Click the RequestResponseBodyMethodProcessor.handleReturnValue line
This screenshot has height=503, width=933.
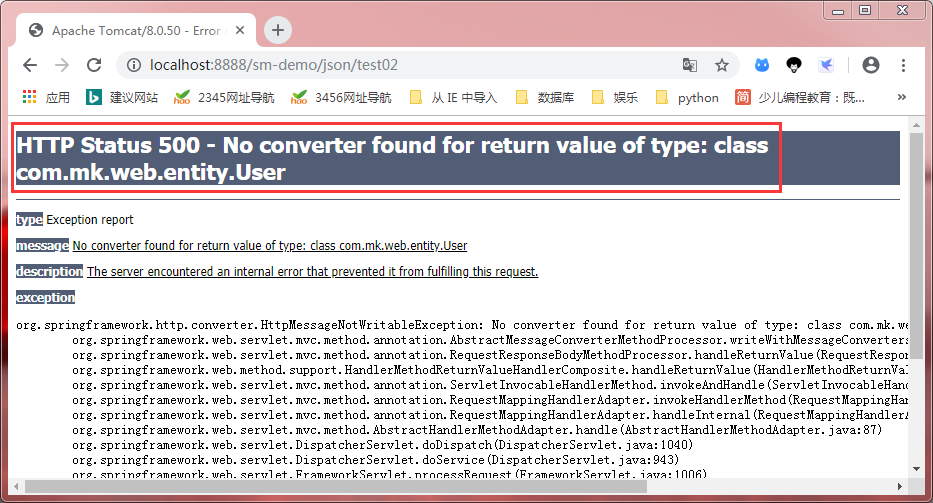[x=490, y=355]
